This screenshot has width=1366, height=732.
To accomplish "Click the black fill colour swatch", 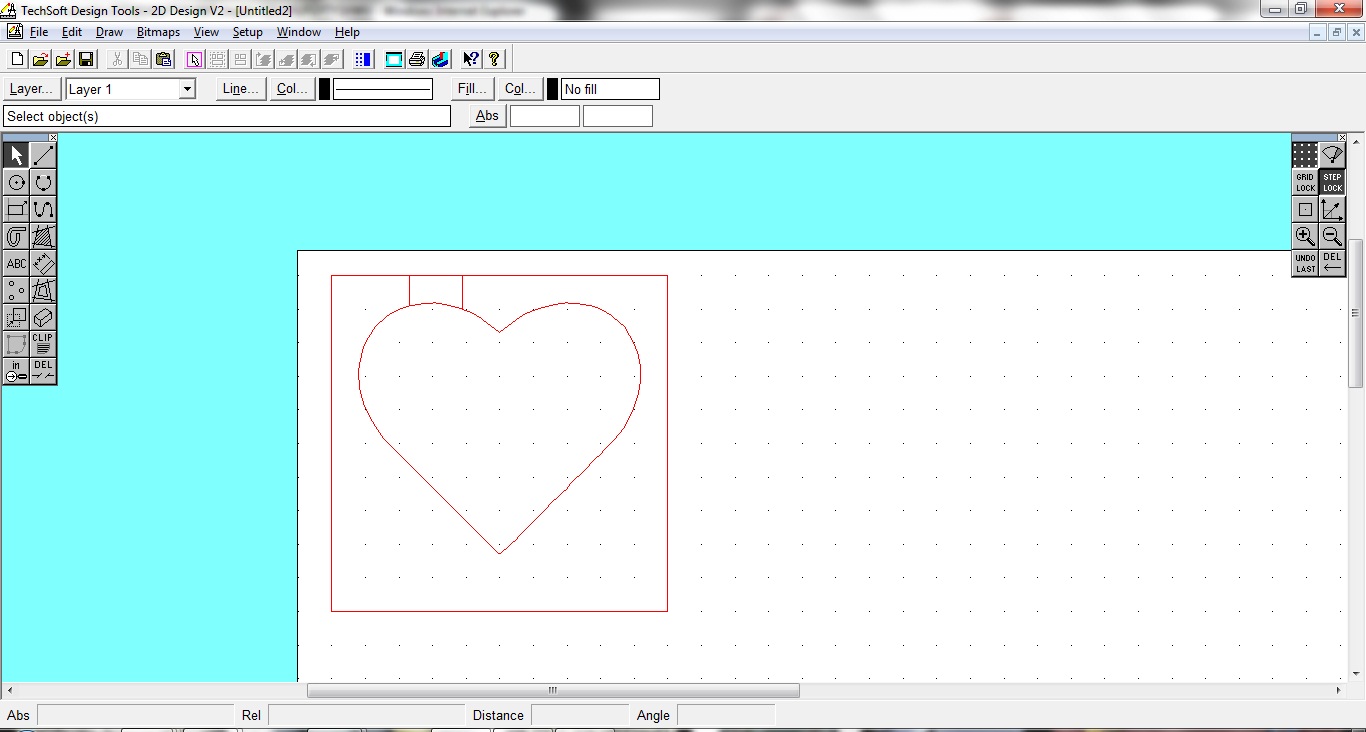I will [x=552, y=89].
